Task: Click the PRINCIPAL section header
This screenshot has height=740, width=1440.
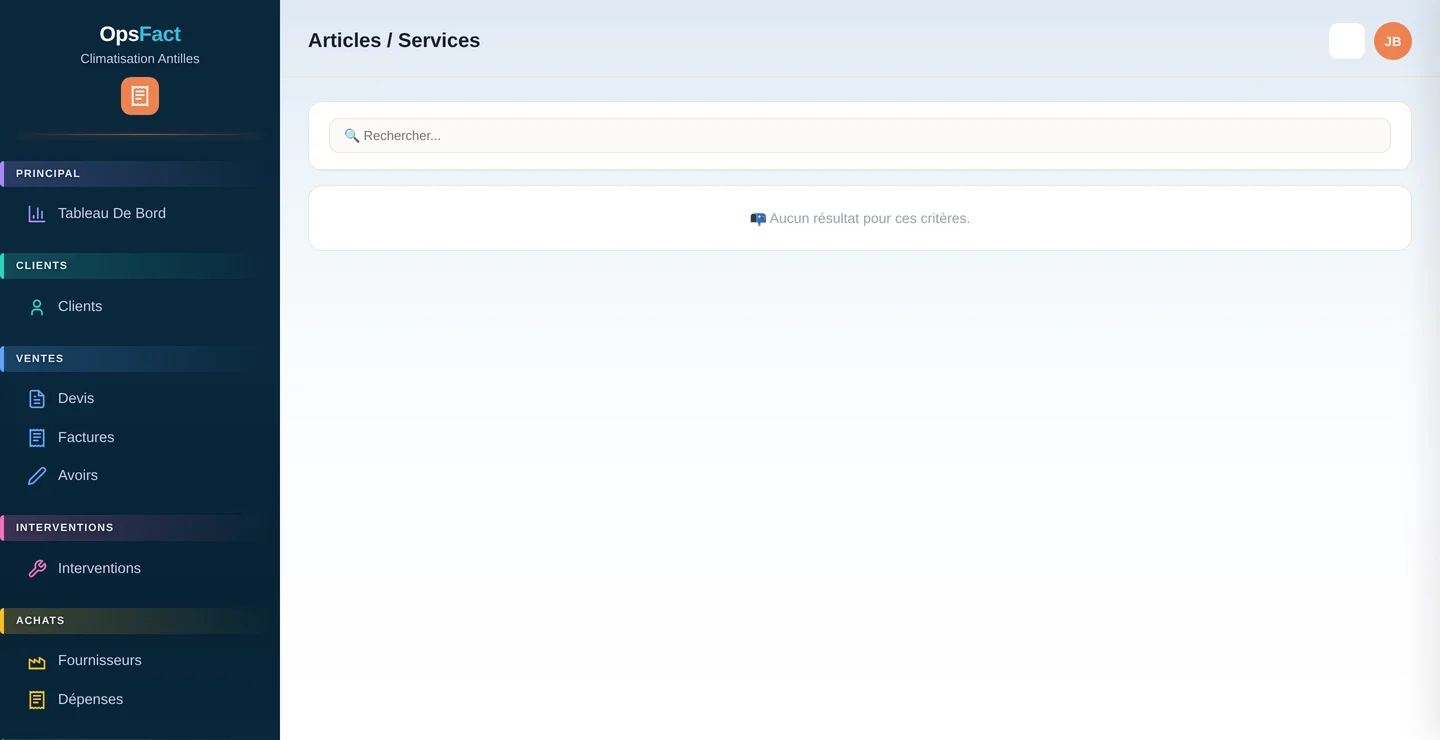Action: tap(140, 174)
